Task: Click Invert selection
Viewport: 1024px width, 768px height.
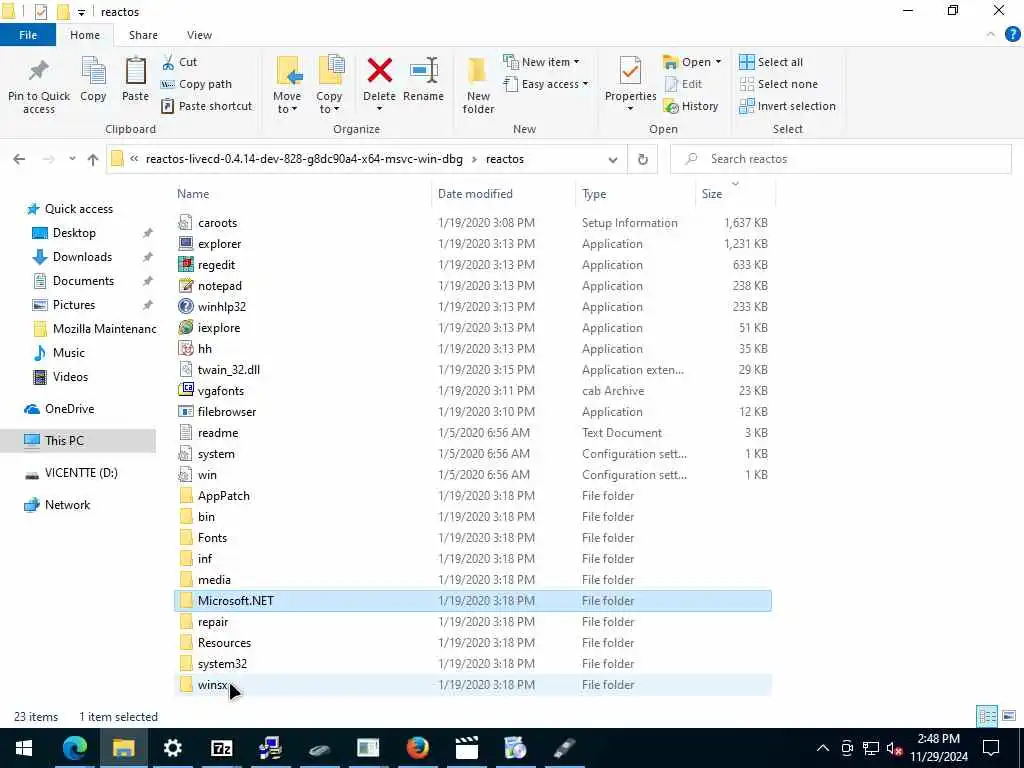Action: 788,106
